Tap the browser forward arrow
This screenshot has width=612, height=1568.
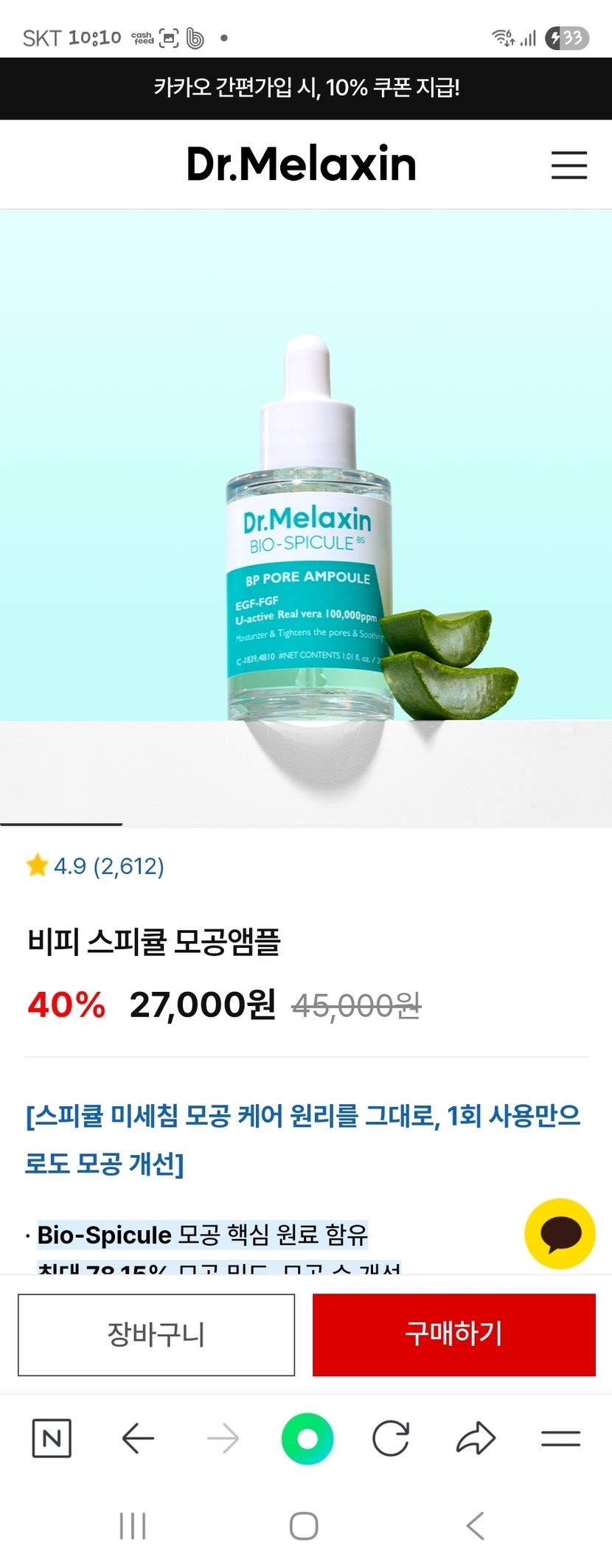(223, 1438)
